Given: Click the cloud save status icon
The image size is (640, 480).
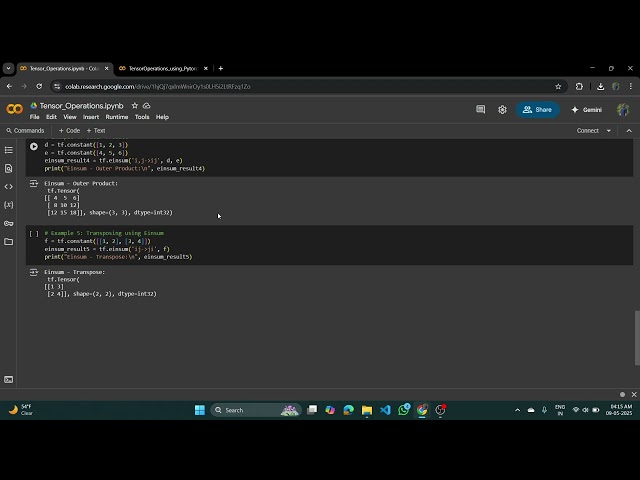Looking at the screenshot, I should click(147, 106).
